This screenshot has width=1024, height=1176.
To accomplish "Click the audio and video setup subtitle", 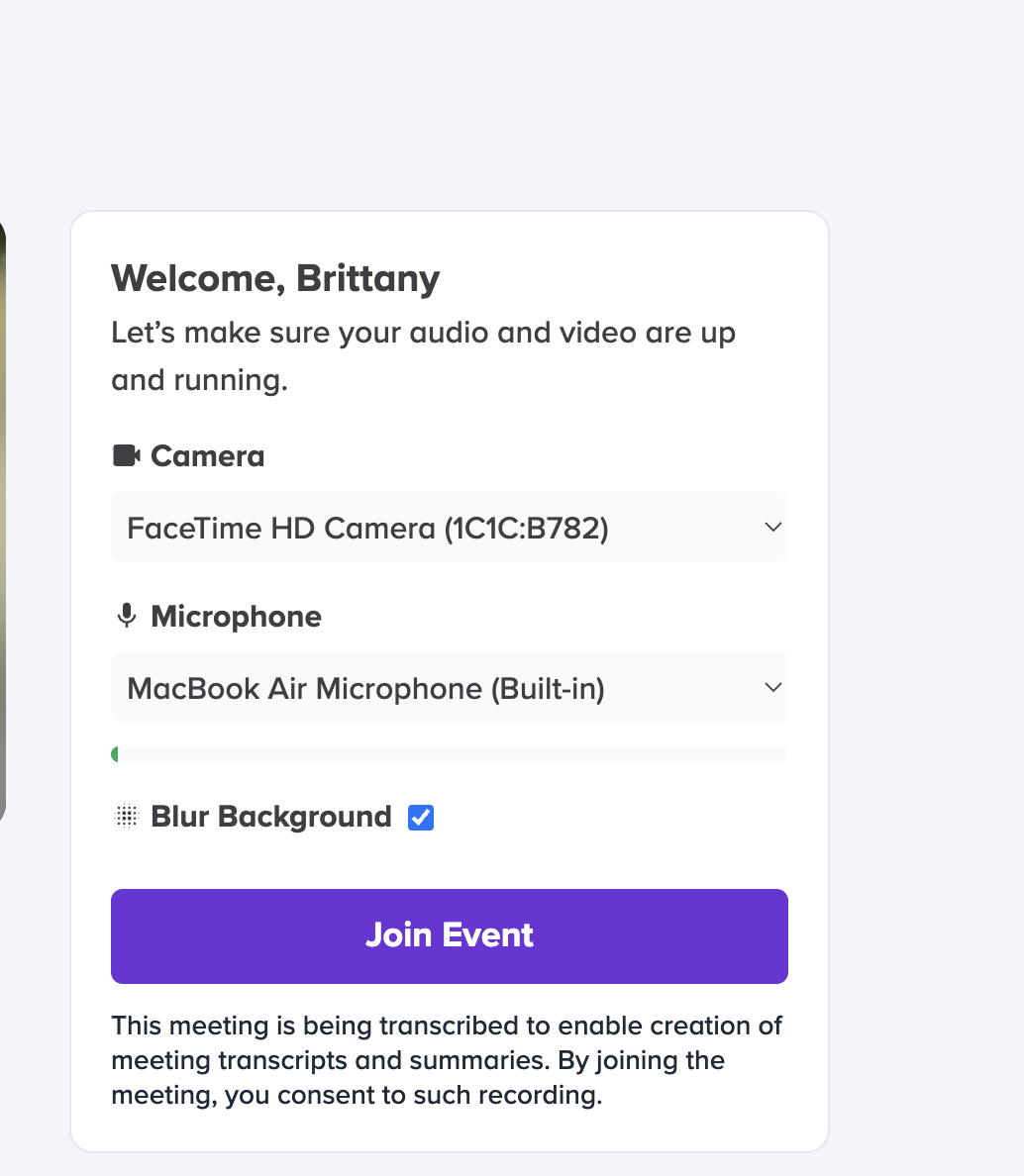I will (423, 356).
